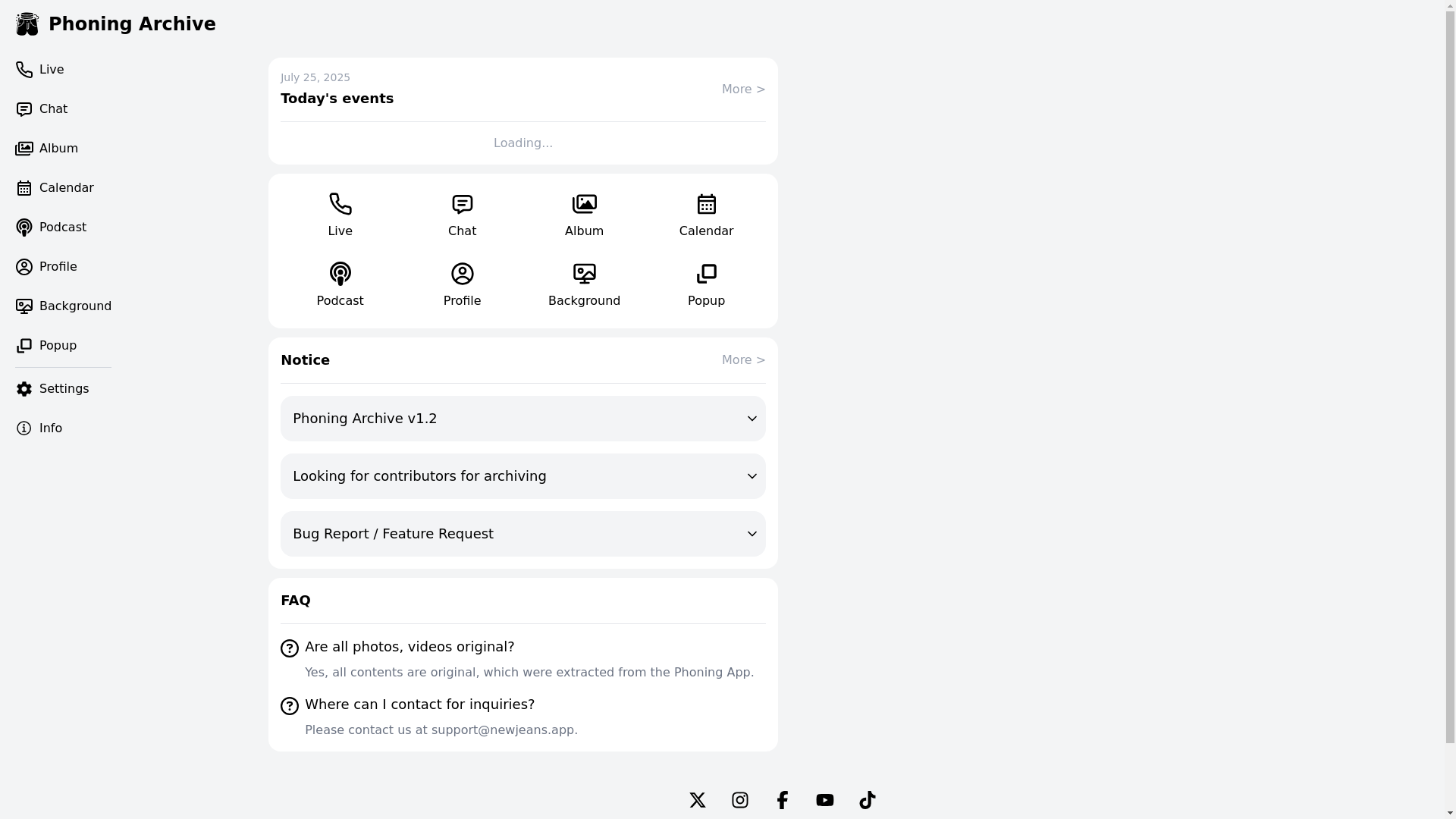
Task: Open the X (Twitter) social link
Action: click(x=698, y=800)
